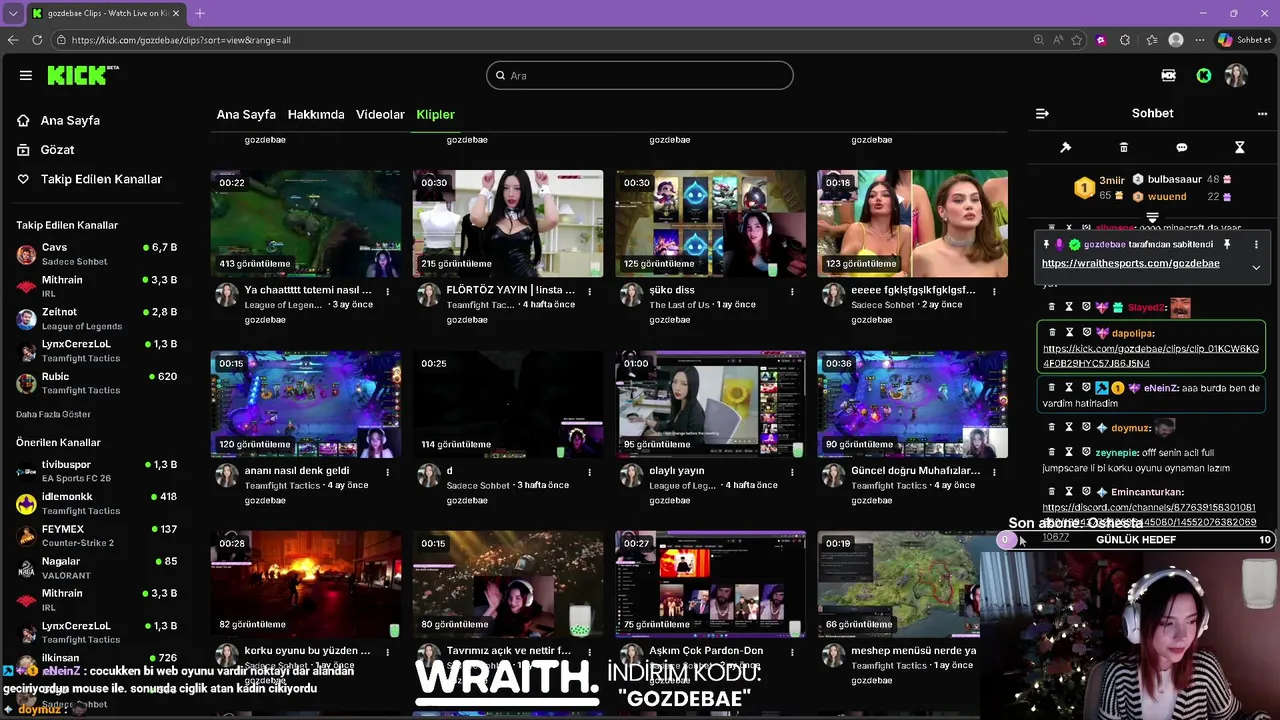Play the 00:22 'Ya chaattttt totemi' clip thumbnail
Image resolution: width=1280 pixels, height=720 pixels.
coord(306,223)
